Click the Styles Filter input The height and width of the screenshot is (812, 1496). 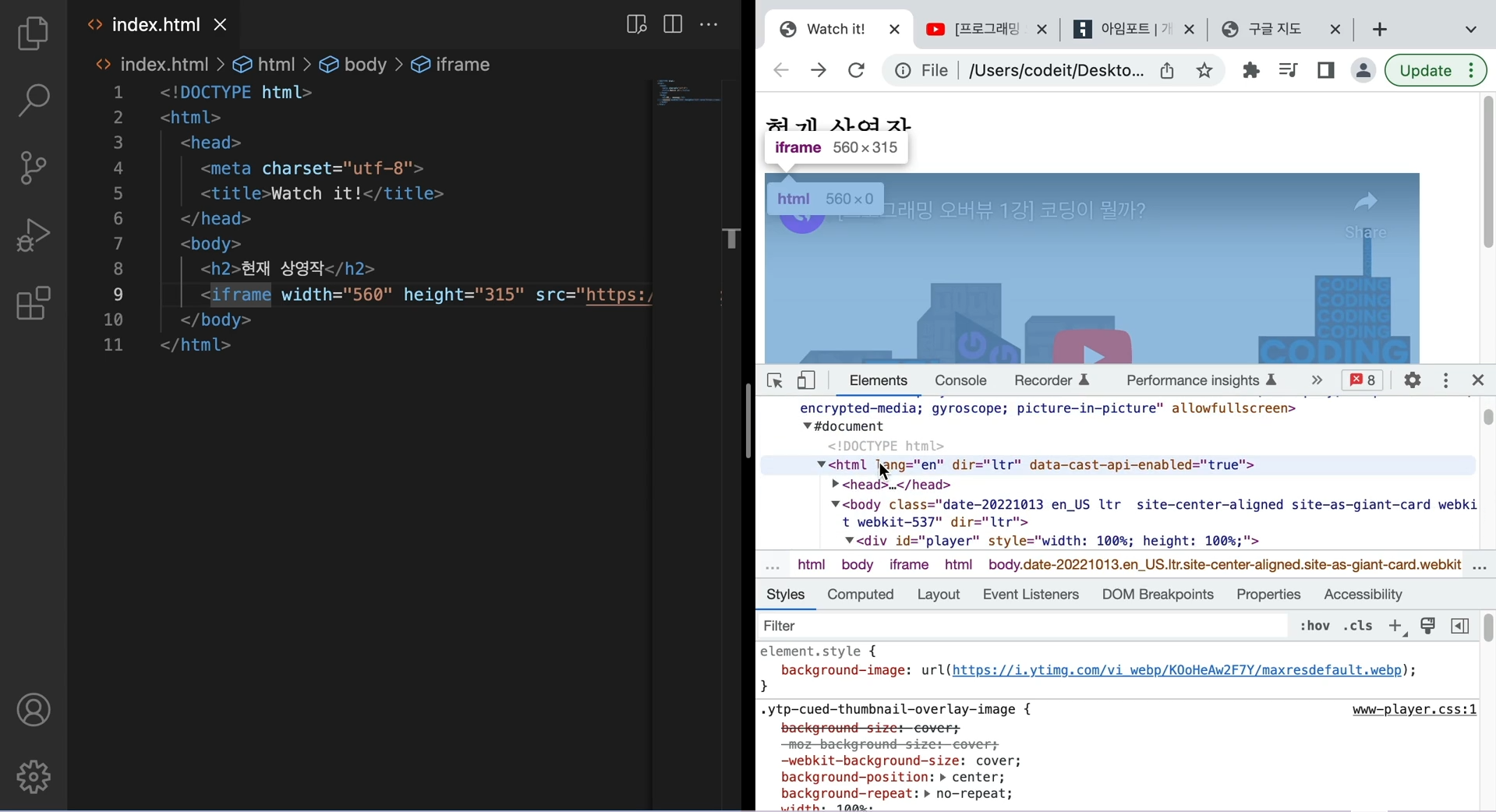pos(1021,627)
